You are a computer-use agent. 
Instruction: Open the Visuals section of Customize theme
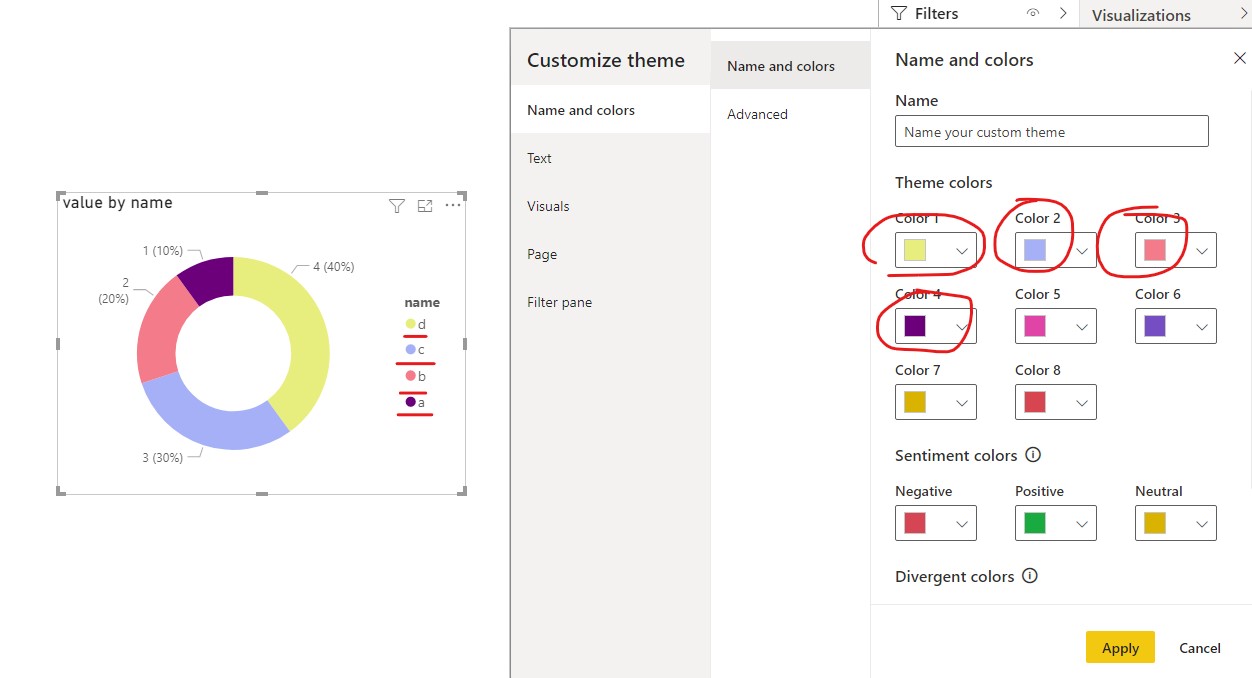[610, 206]
